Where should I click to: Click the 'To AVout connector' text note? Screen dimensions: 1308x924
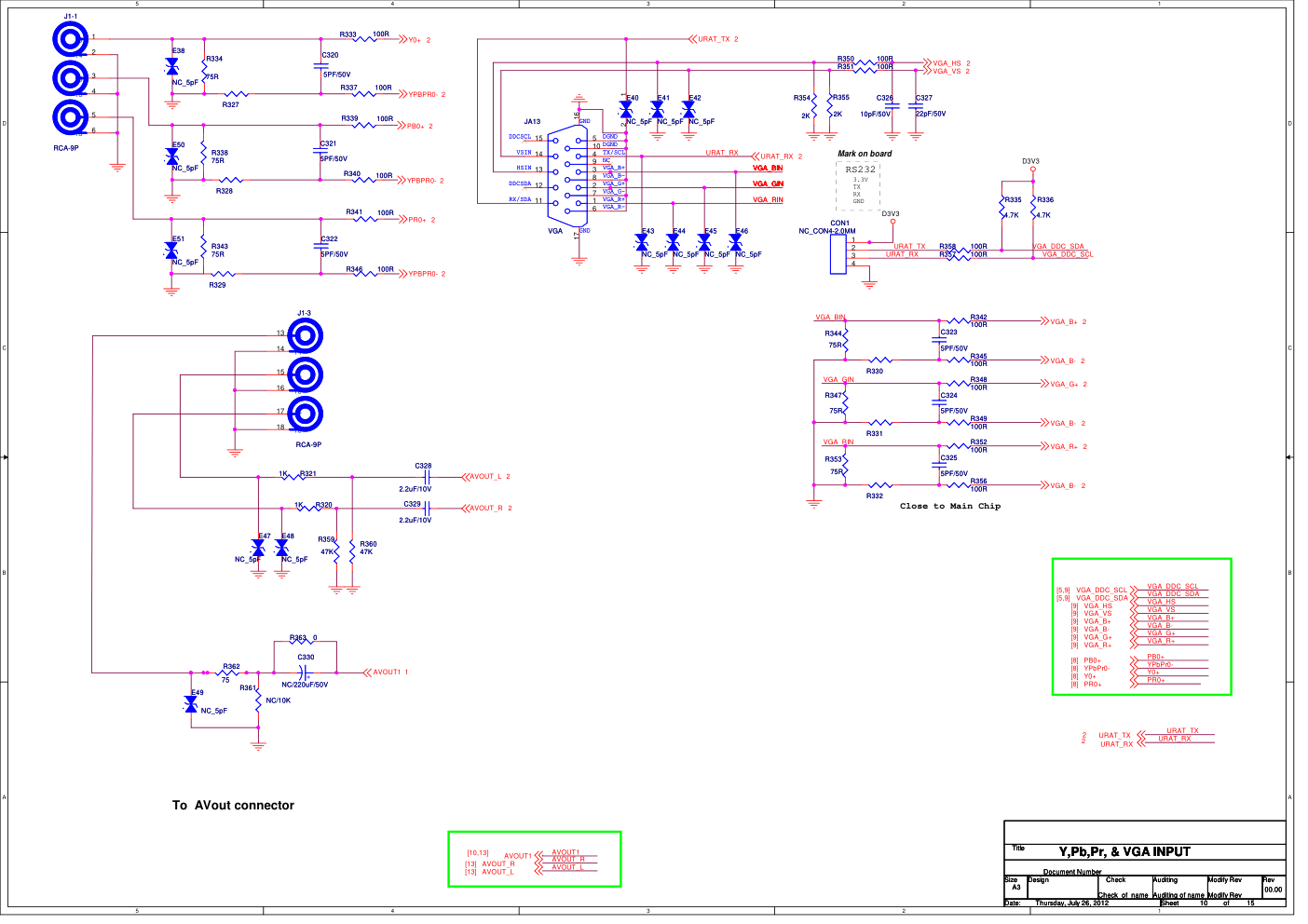coord(233,806)
